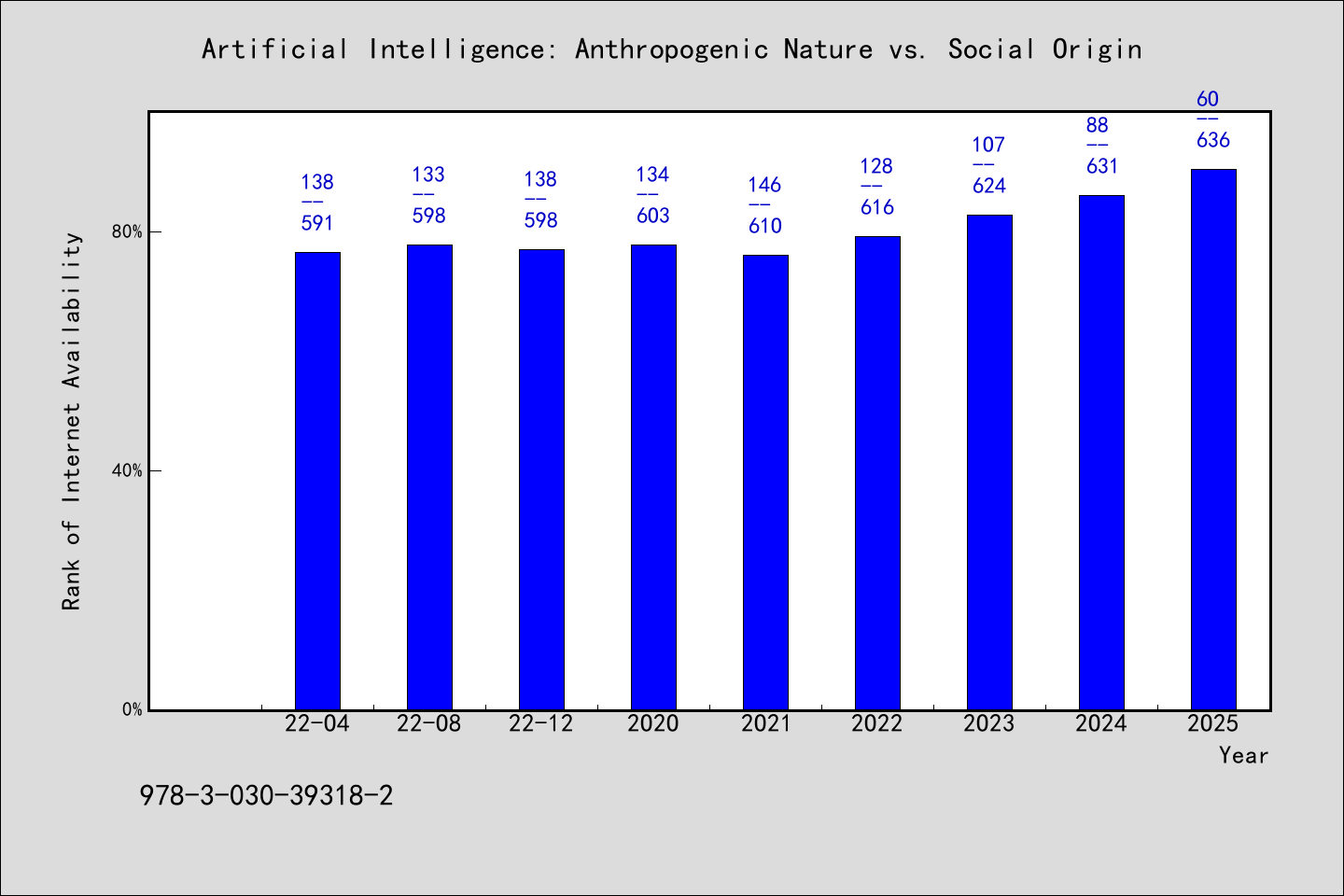Click the 2023 axis label
The image size is (1344, 896).
tap(989, 723)
